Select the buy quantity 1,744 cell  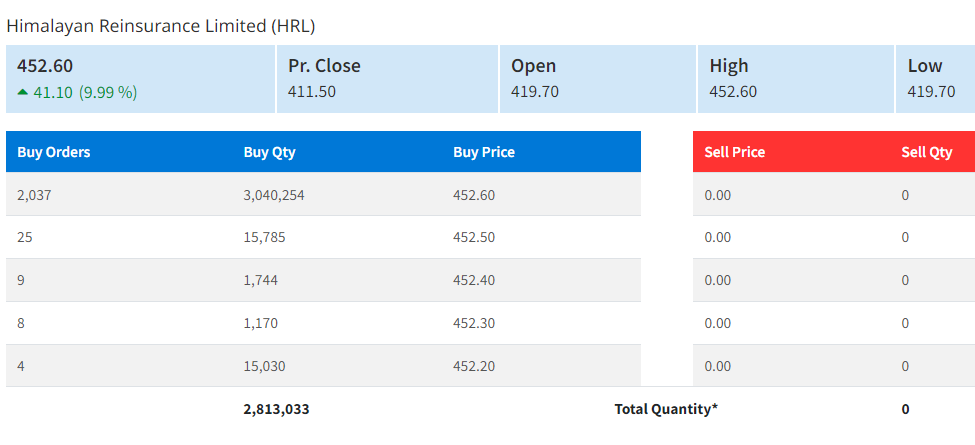261,280
